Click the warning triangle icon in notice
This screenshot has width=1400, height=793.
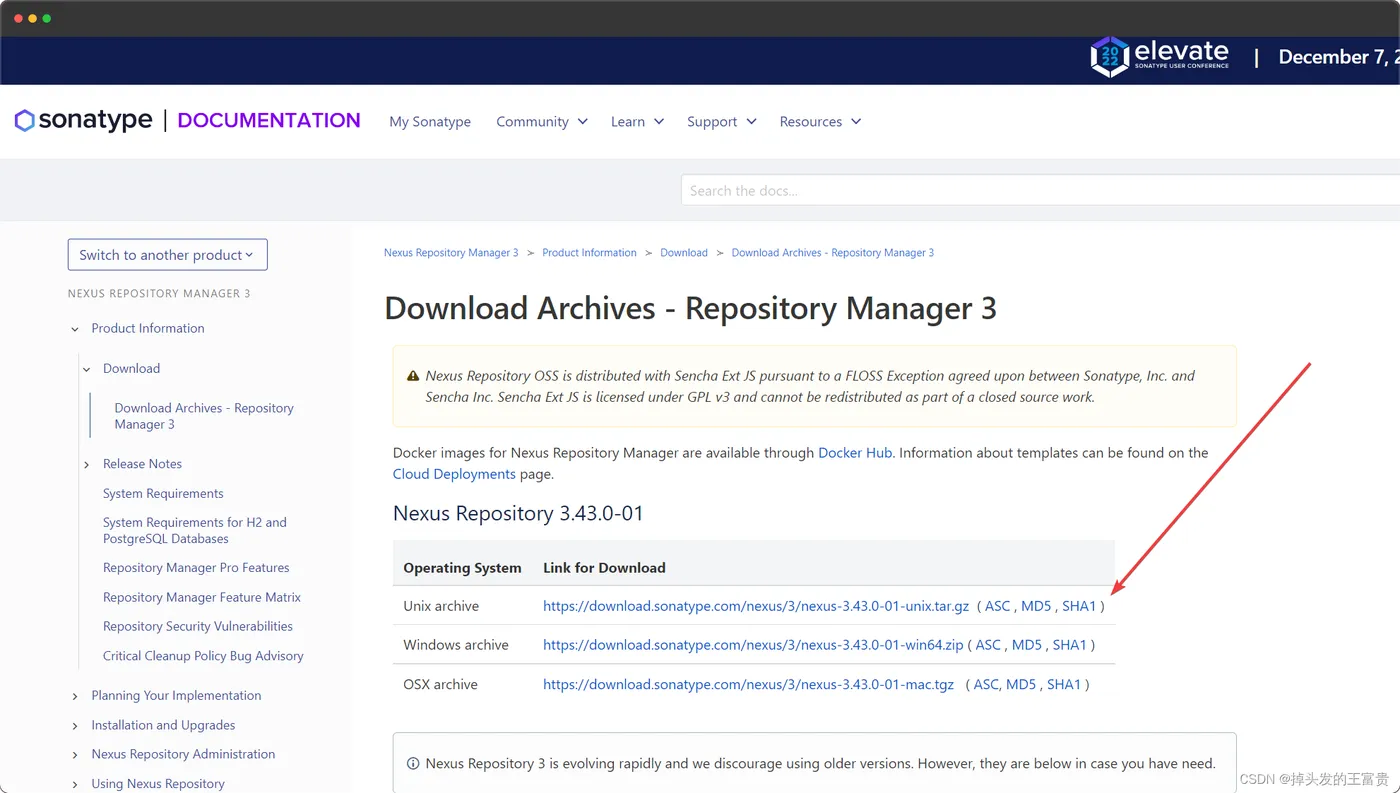[x=413, y=376]
